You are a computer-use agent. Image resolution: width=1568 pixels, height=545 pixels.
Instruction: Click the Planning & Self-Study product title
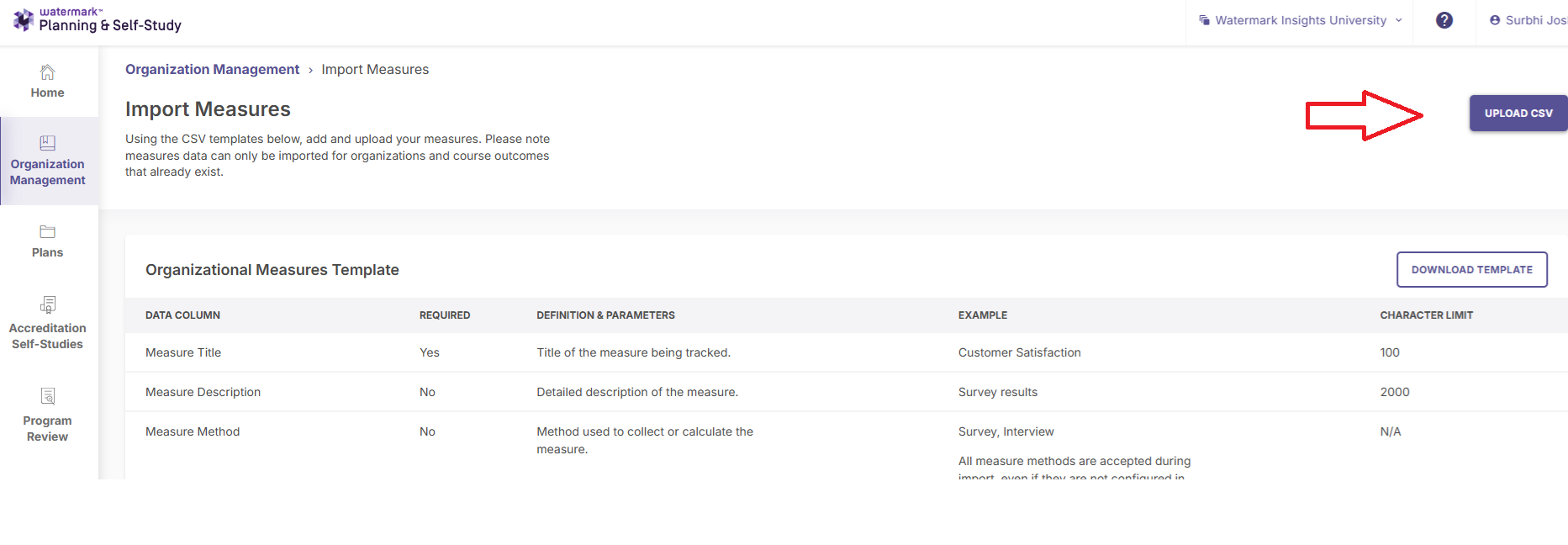pyautogui.click(x=110, y=25)
